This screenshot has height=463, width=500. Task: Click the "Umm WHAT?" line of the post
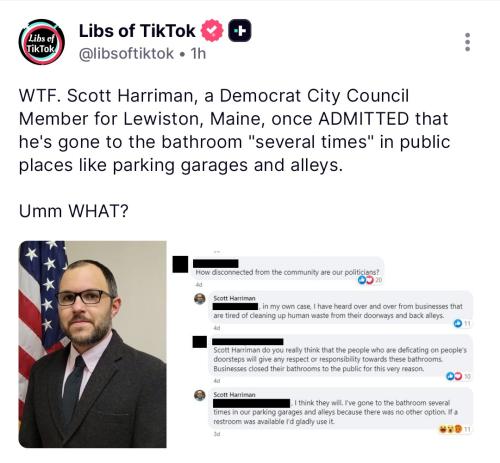pos(74,211)
